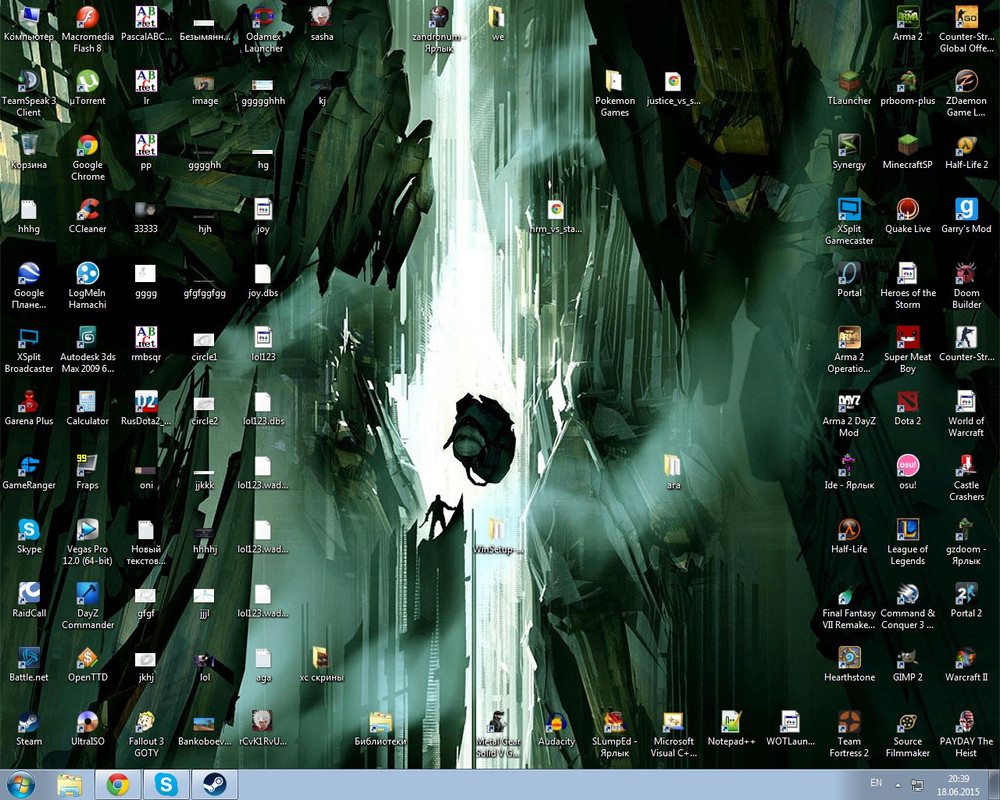Select the UltraISO desktop icon
This screenshot has height=800, width=1000.
[x=87, y=729]
